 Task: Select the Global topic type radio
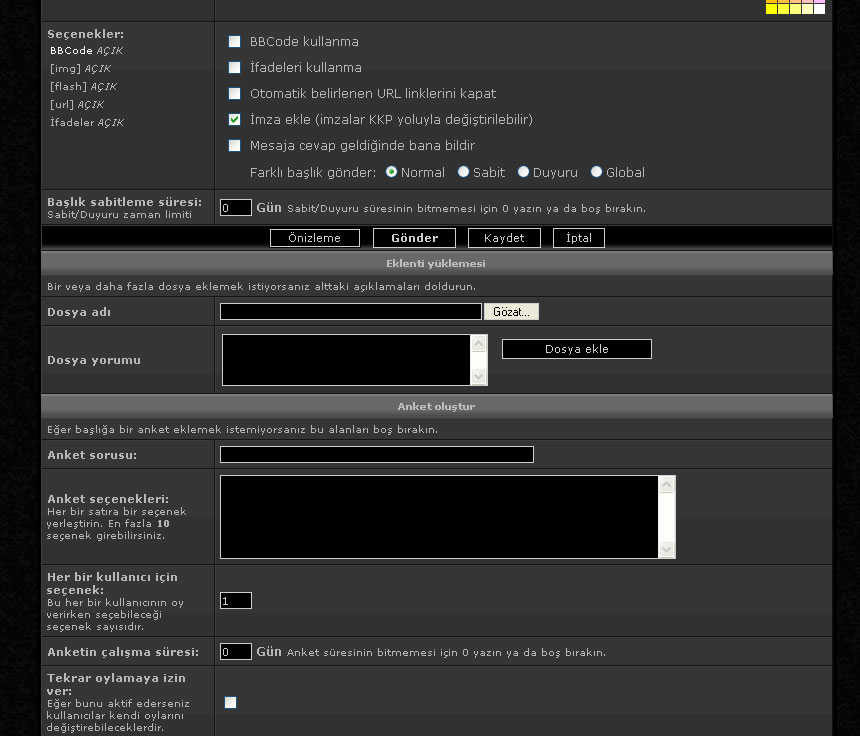point(596,172)
